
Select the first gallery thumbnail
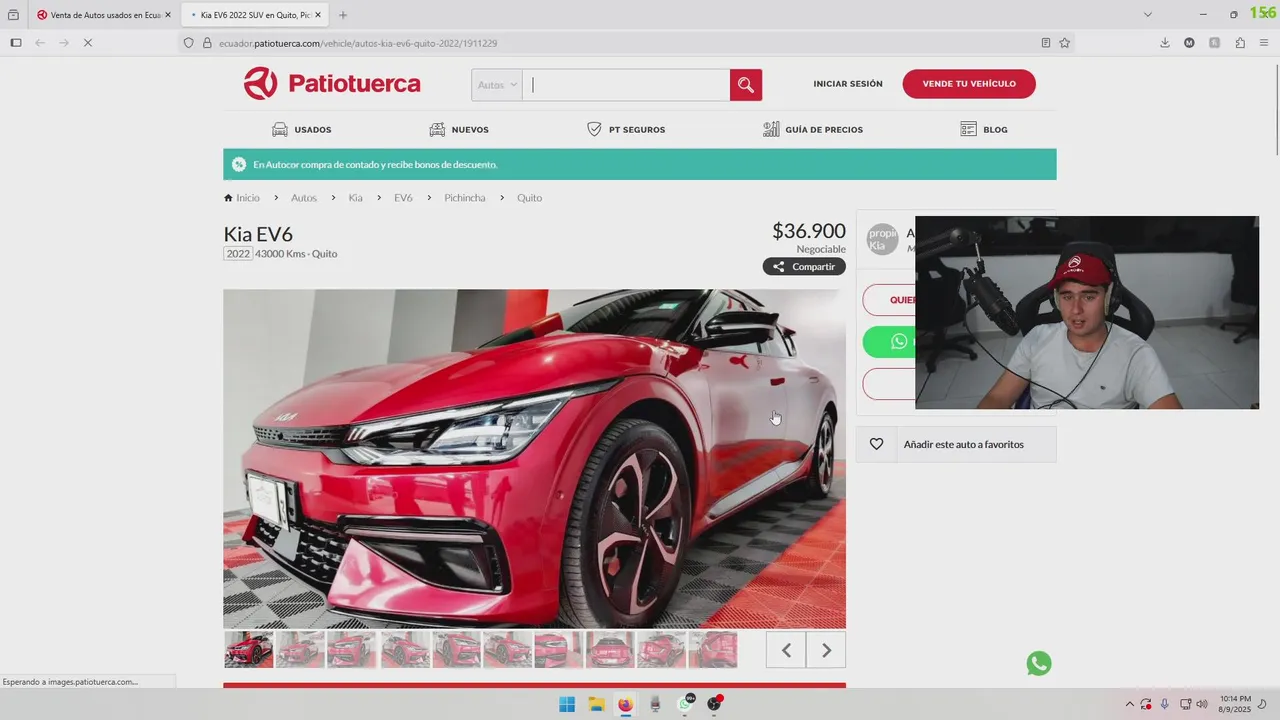249,650
